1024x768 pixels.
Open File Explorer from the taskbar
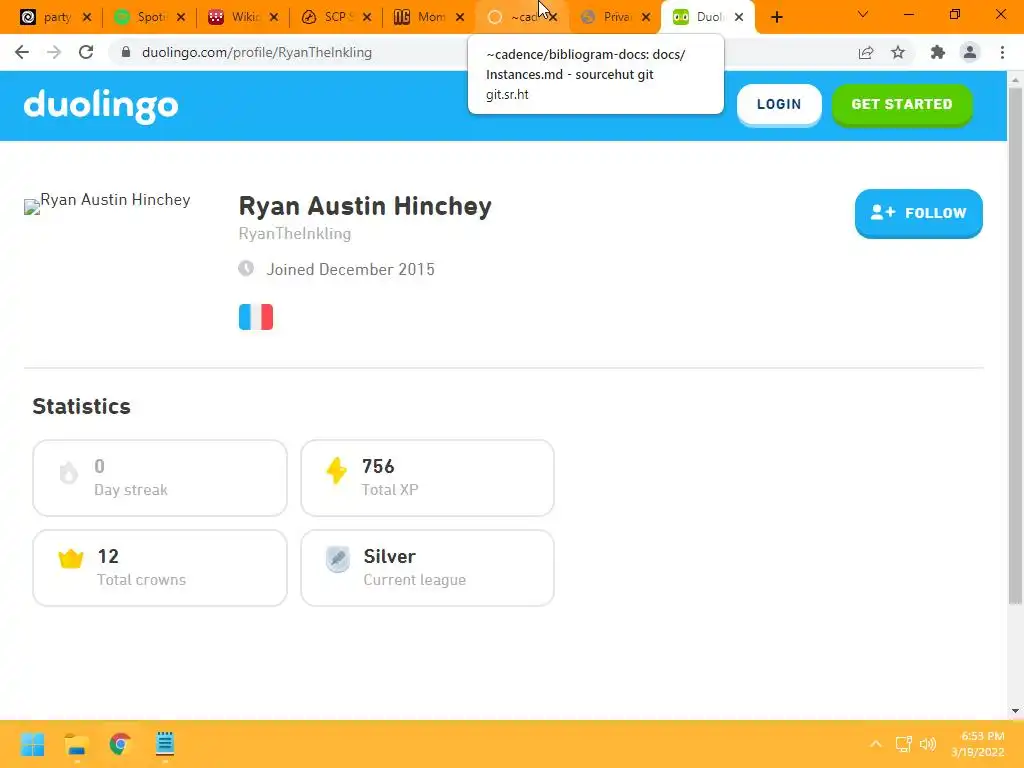[x=76, y=744]
